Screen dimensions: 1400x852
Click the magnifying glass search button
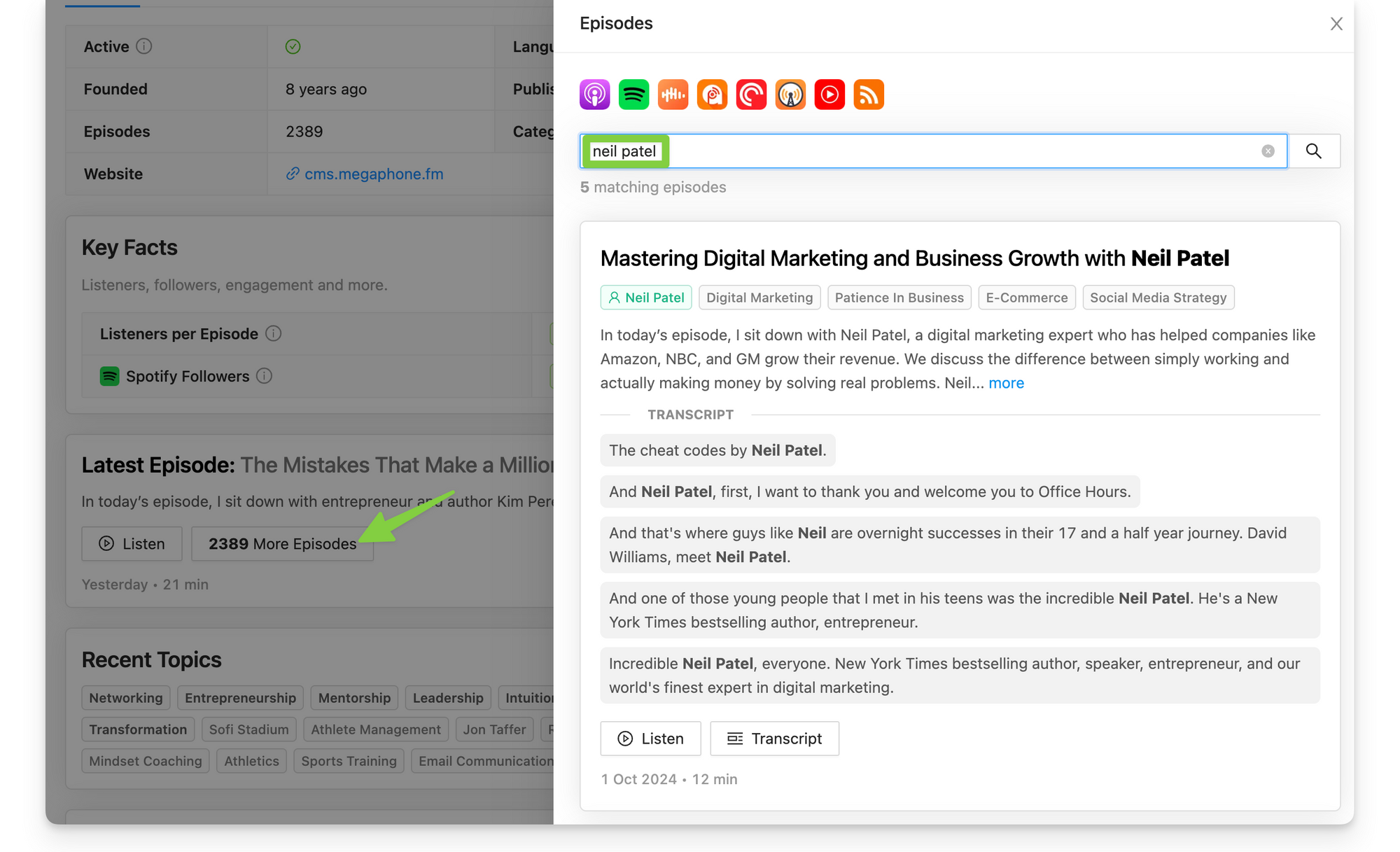[1313, 151]
